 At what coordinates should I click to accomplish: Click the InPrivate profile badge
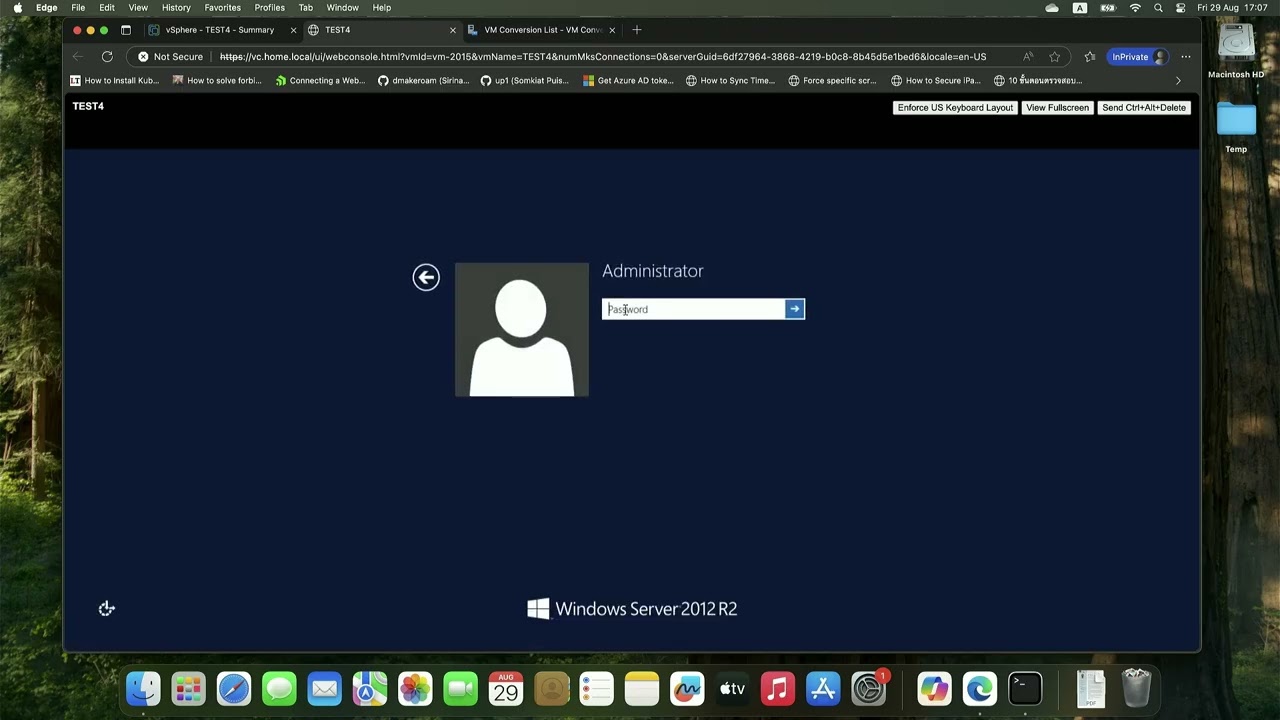point(1139,57)
